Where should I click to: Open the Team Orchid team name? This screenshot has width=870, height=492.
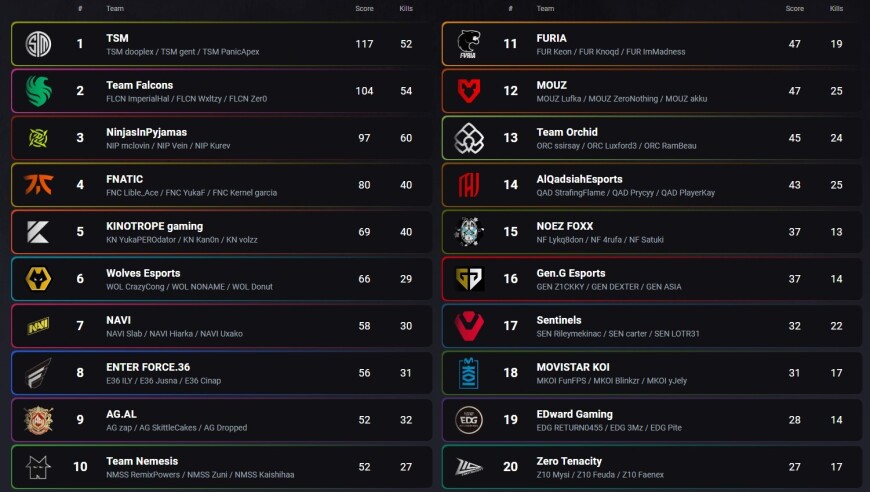[566, 132]
